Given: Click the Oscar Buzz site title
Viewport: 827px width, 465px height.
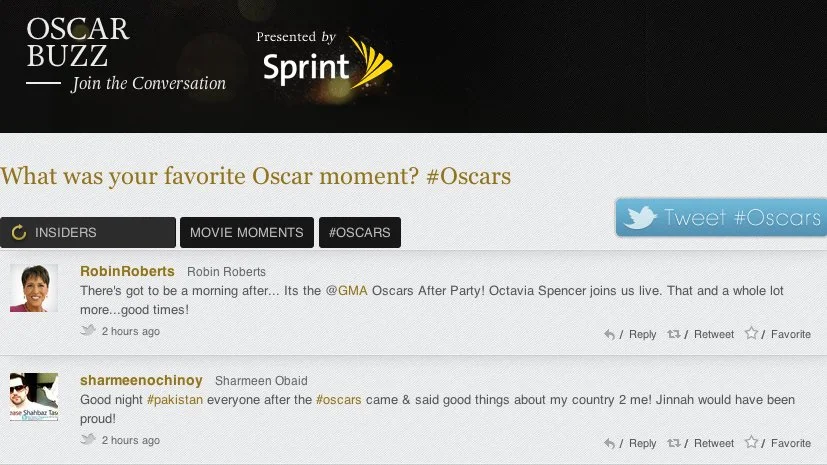Looking at the screenshot, I should (78, 42).
